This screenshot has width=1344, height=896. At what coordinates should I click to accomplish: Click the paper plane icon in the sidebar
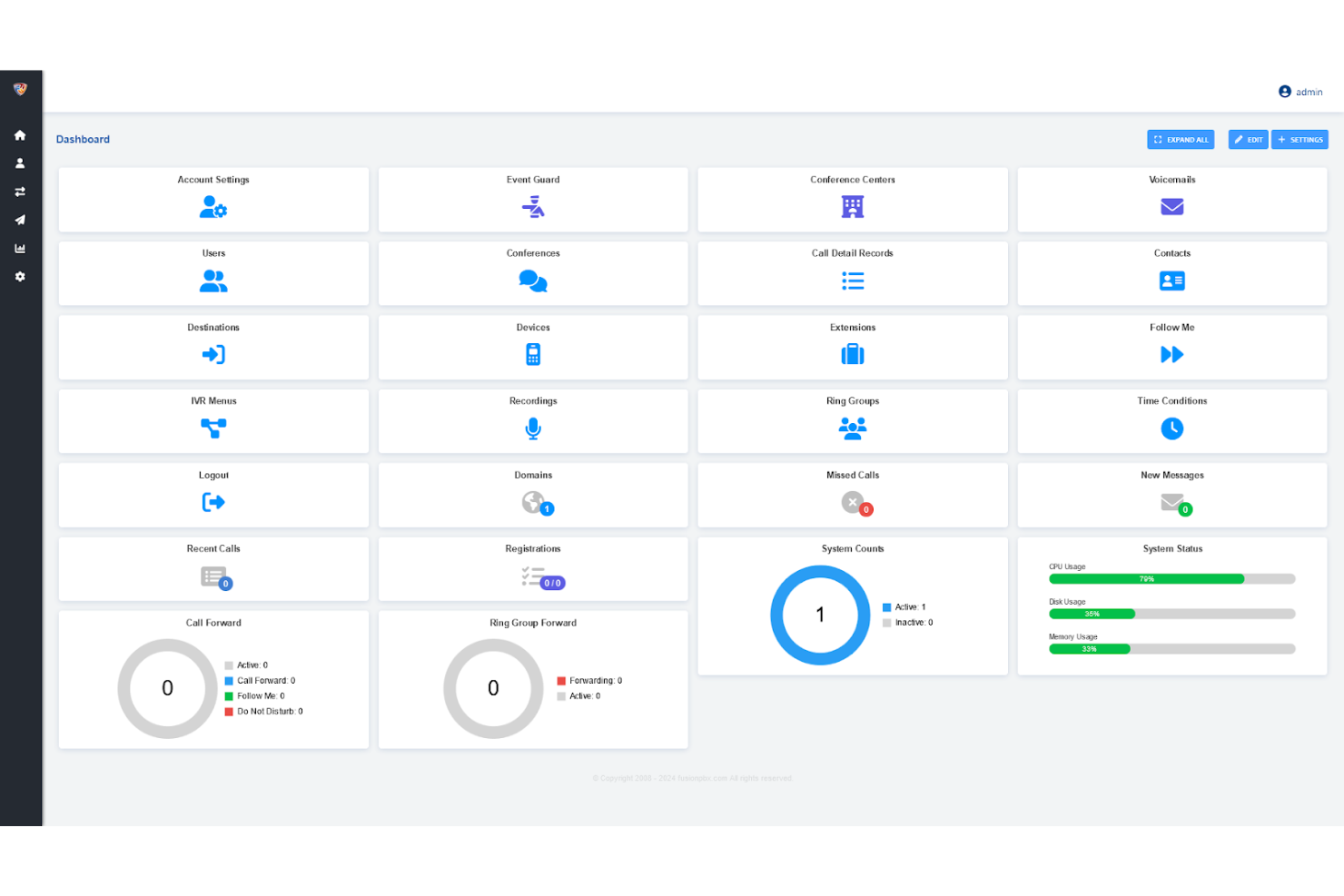pyautogui.click(x=20, y=220)
